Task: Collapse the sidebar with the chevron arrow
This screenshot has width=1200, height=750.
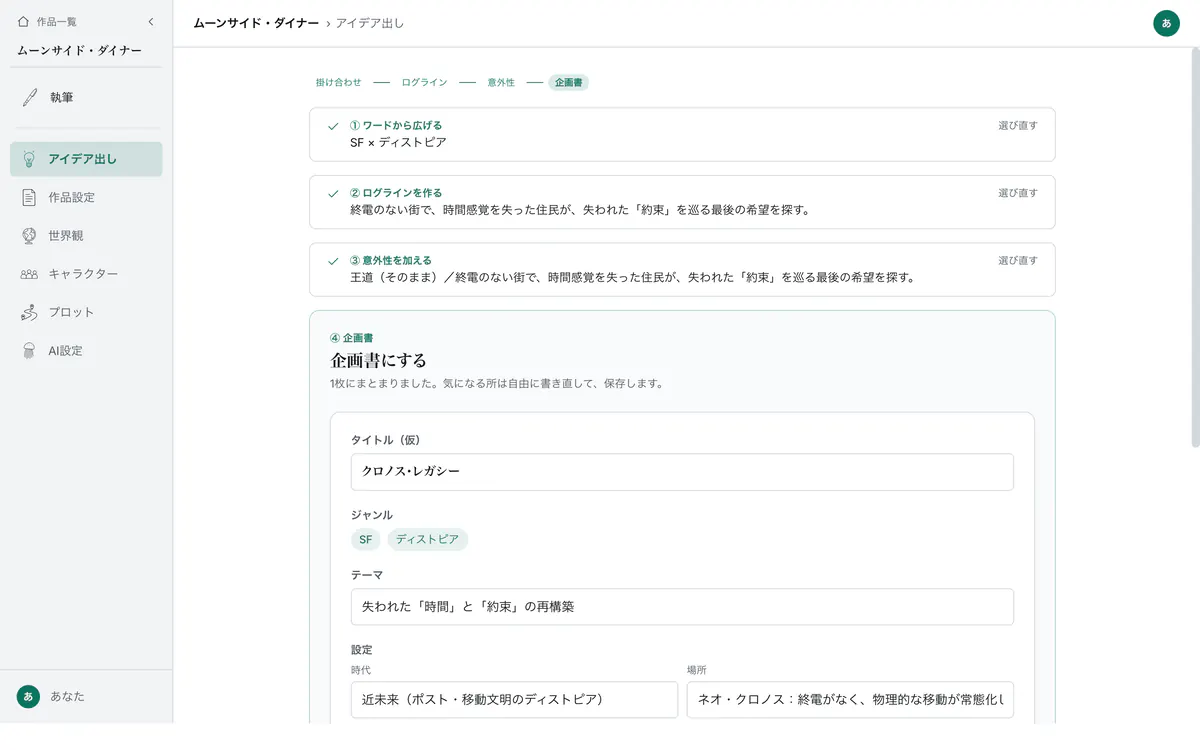Action: pyautogui.click(x=150, y=21)
